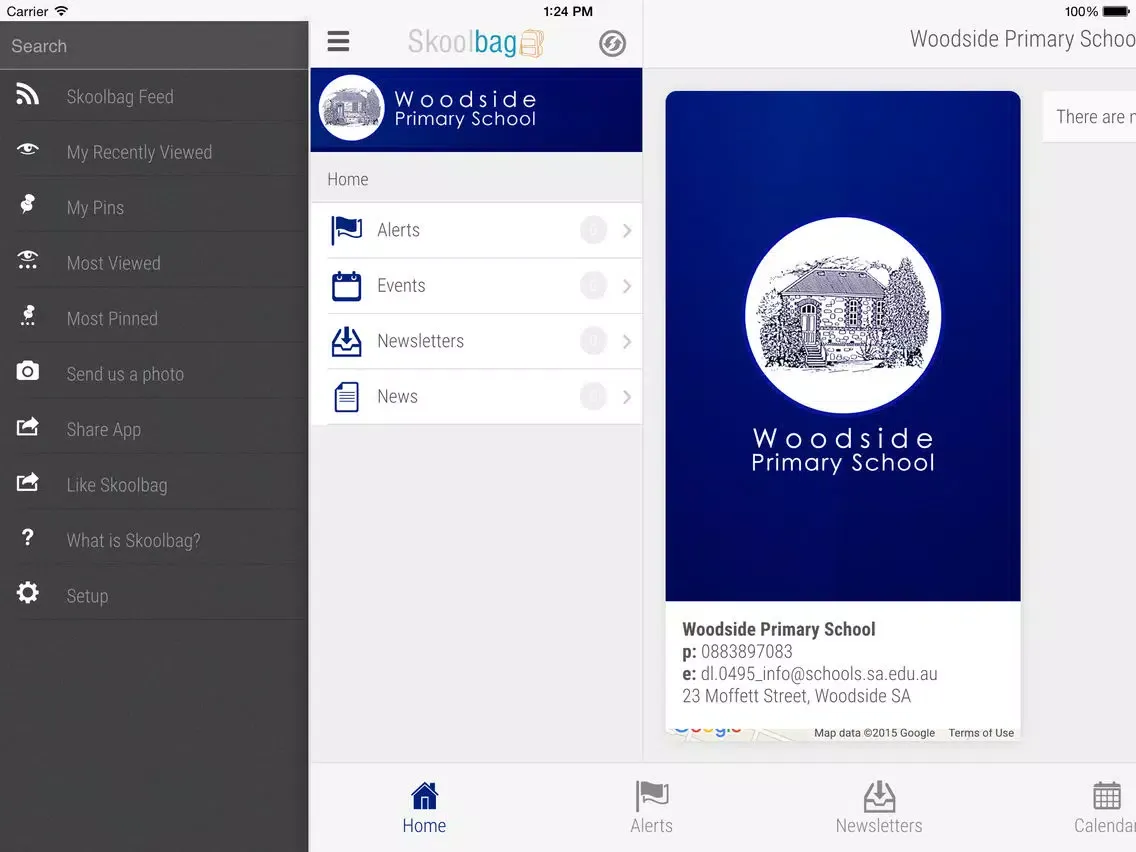Call school phone number 0883897083
The width and height of the screenshot is (1136, 852).
[x=746, y=651]
